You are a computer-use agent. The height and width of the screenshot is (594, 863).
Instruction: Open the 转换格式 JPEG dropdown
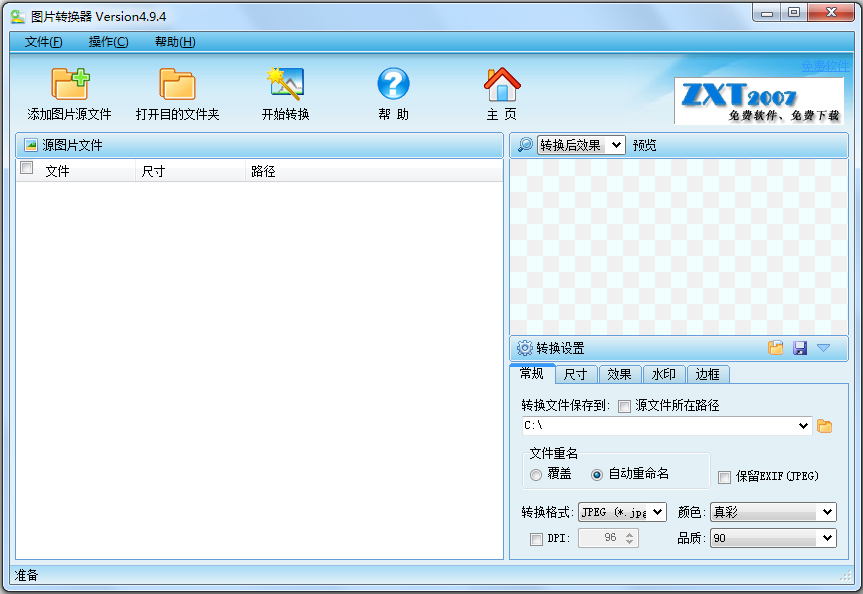click(622, 512)
